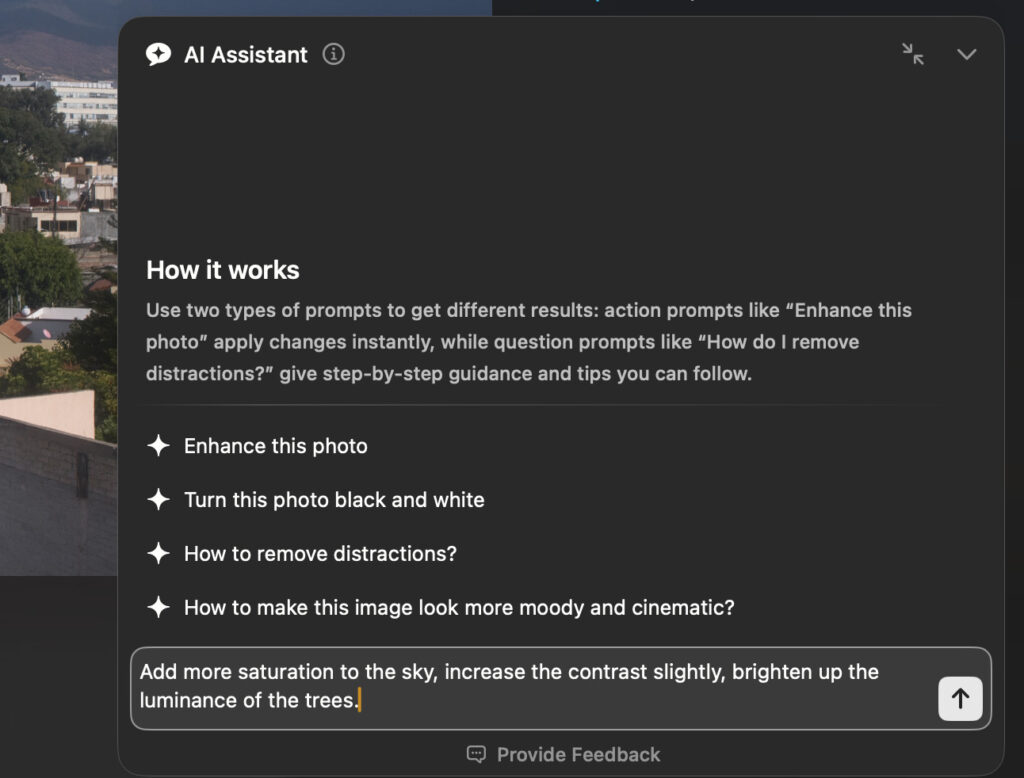Click the sparkle icon beside "Turn this photo black and white"
1024x778 pixels.
click(x=159, y=500)
